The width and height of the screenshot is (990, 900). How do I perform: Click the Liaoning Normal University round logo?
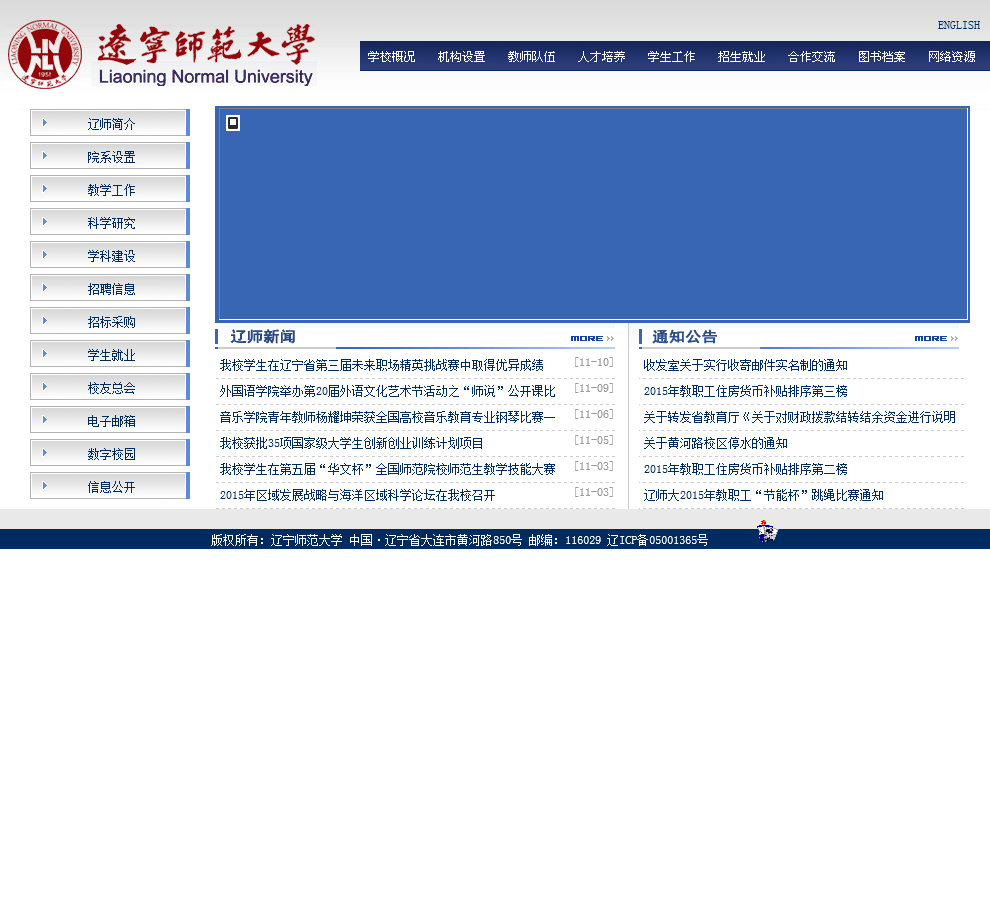[x=44, y=54]
